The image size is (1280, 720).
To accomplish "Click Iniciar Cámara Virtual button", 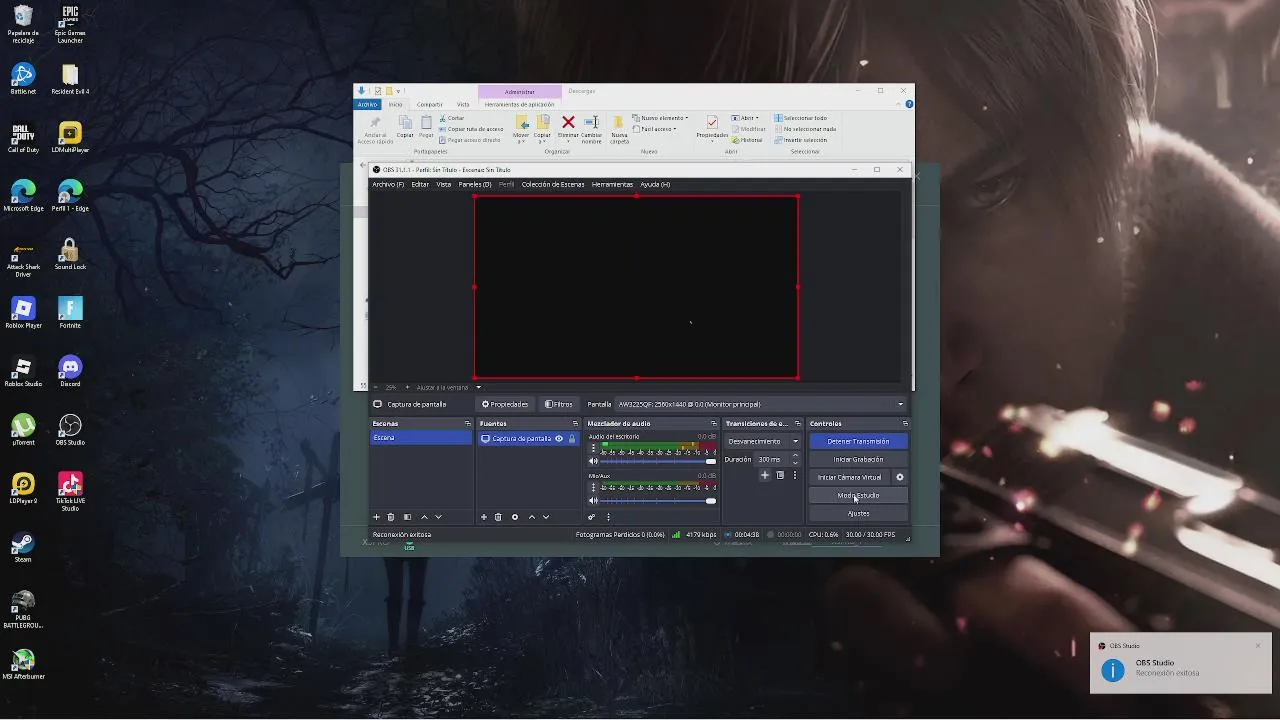I will (850, 477).
